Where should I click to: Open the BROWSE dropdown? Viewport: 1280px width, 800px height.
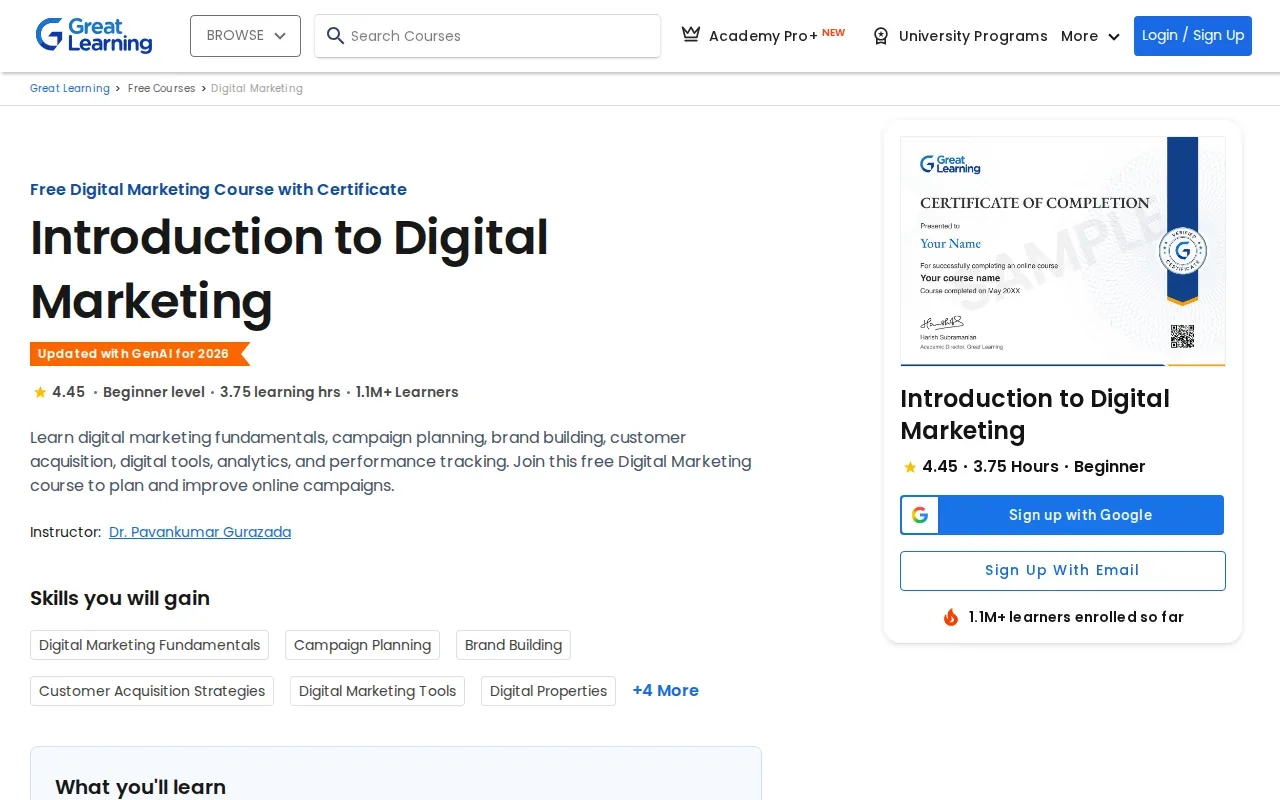(x=245, y=36)
